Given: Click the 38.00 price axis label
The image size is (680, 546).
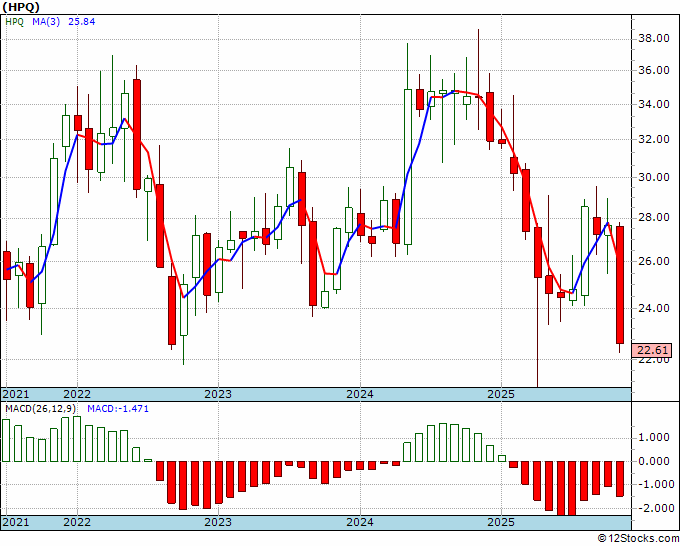Looking at the screenshot, I should tap(653, 38).
